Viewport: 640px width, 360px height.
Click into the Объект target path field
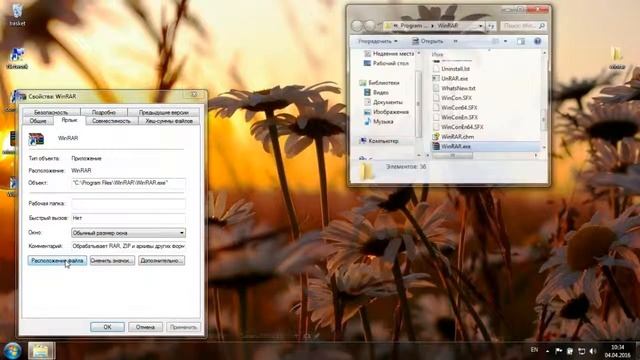(x=128, y=183)
